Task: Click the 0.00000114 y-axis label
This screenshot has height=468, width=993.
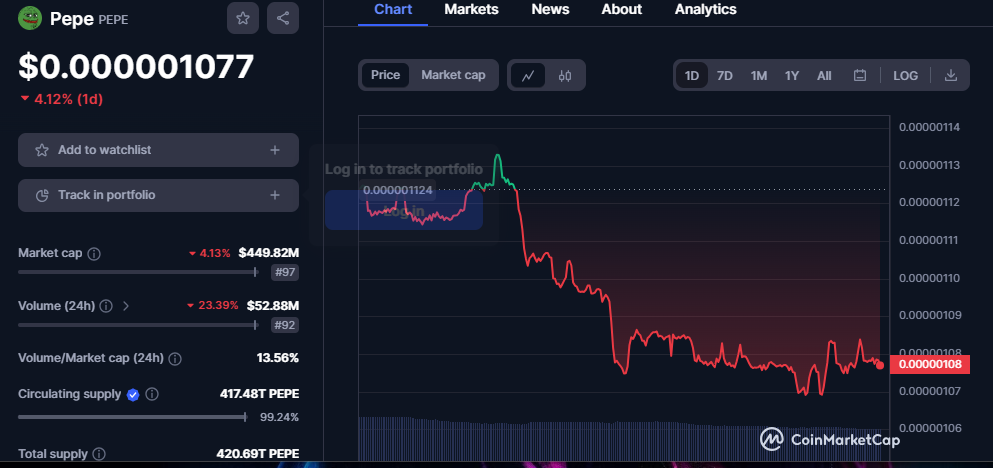Action: pyautogui.click(x=930, y=127)
